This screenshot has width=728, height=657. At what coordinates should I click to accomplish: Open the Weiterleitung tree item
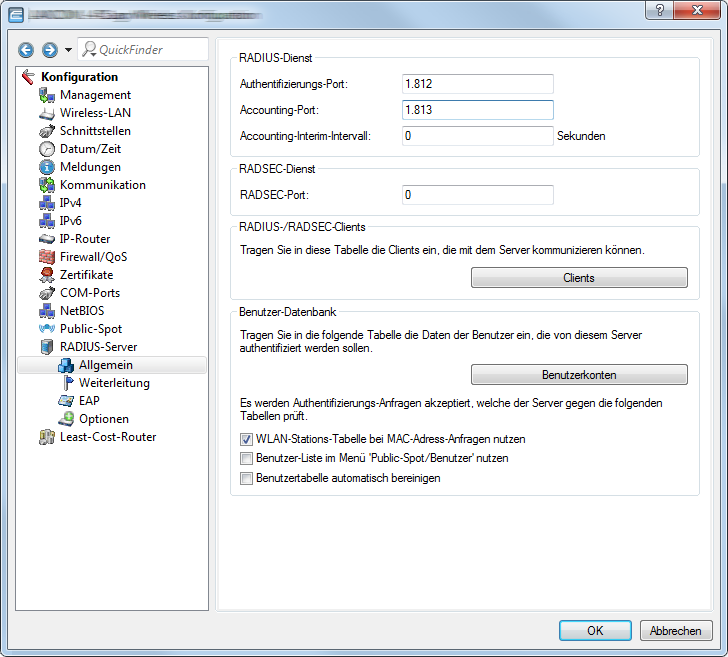pos(114,383)
